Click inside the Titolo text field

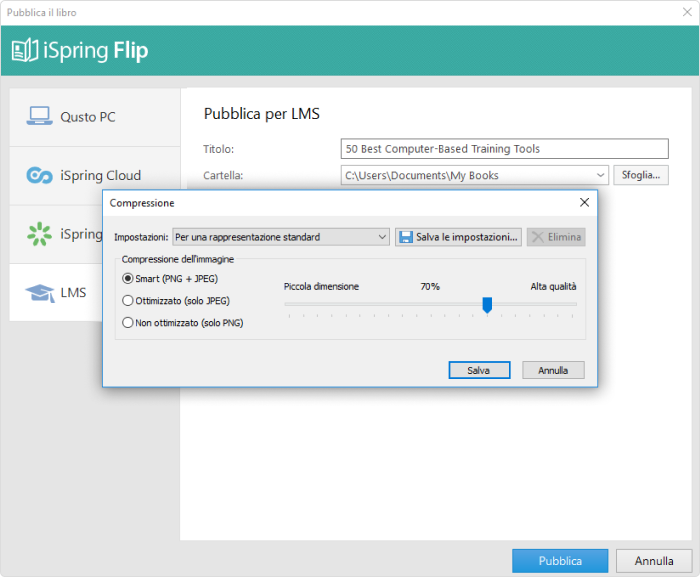pyautogui.click(x=504, y=149)
